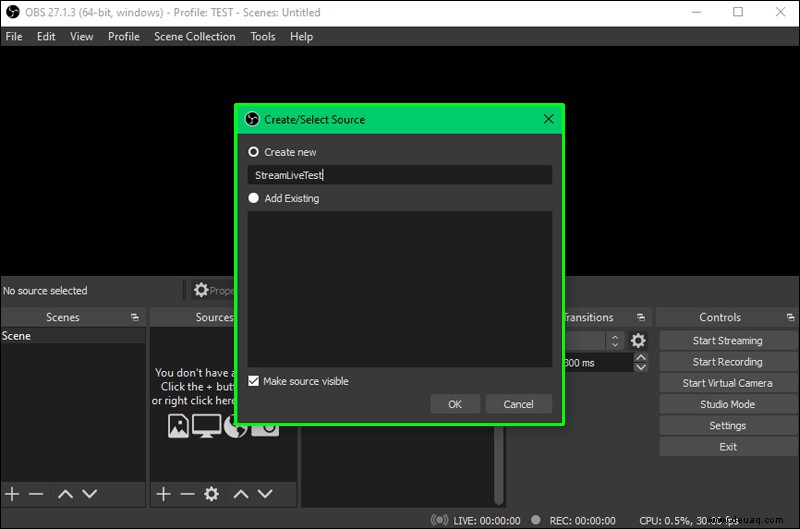Confirm dialog with OK button
Image resolution: width=800 pixels, height=529 pixels.
455,404
